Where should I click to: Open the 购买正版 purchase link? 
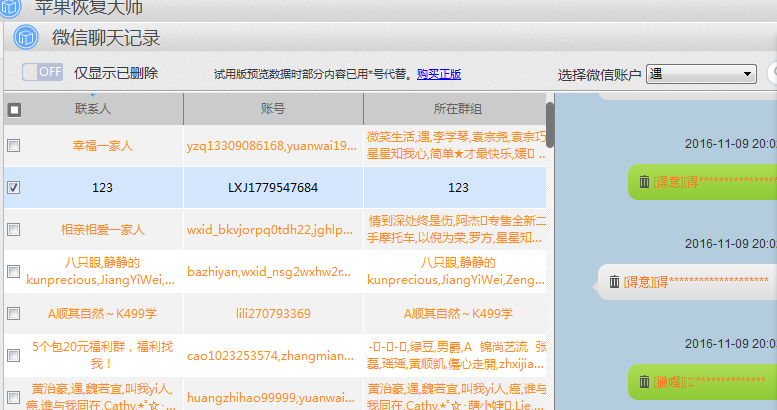pos(439,74)
